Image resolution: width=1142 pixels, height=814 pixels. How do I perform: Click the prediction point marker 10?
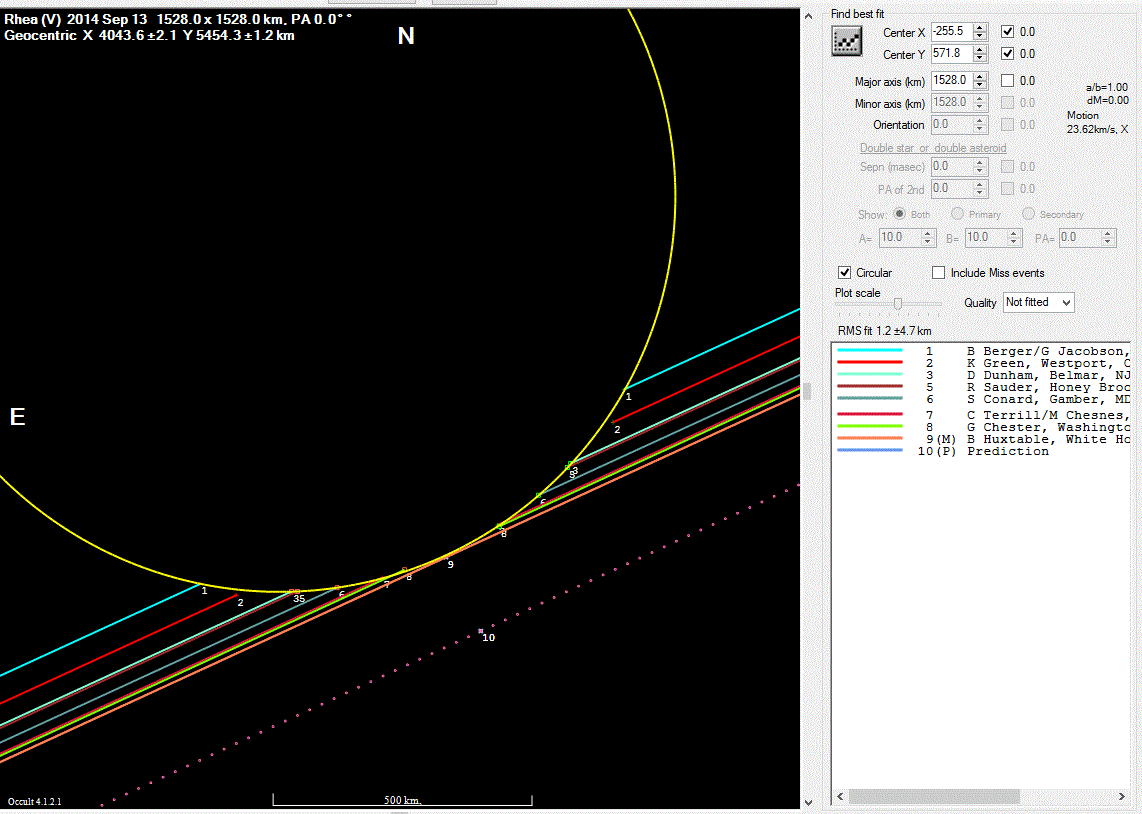[x=481, y=631]
